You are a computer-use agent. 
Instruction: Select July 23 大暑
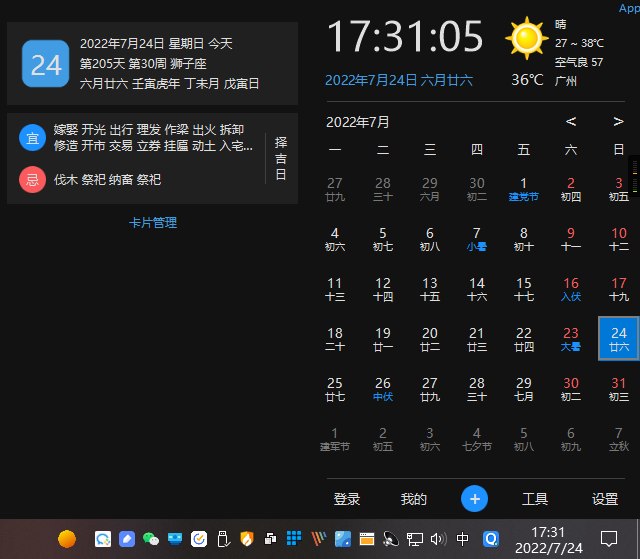click(571, 339)
